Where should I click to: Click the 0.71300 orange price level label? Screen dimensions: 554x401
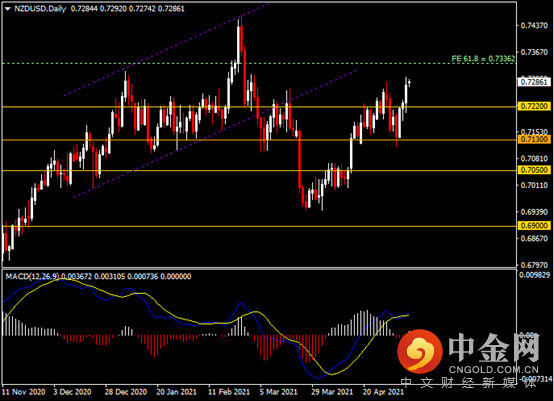point(534,140)
